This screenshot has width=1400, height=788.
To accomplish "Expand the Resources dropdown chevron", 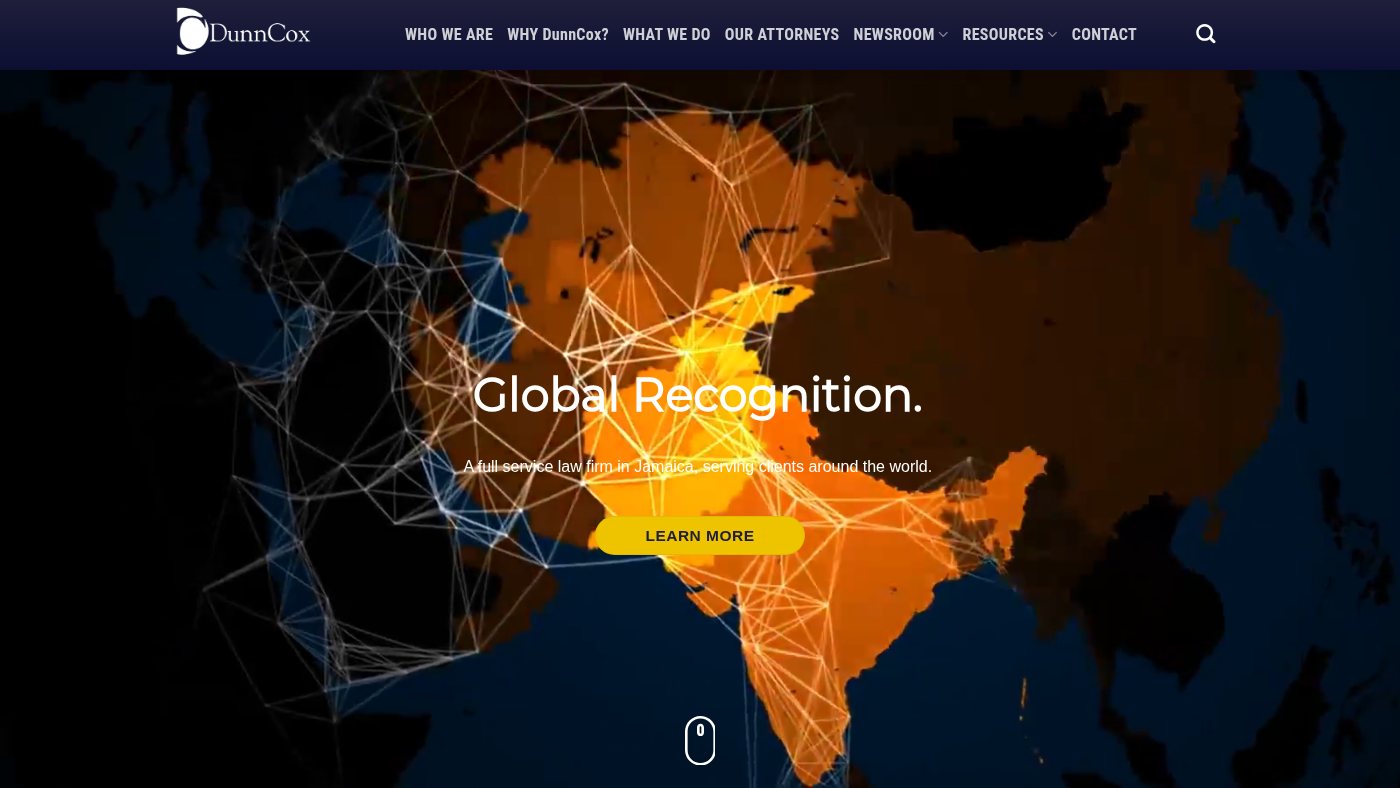I will coord(1052,35).
